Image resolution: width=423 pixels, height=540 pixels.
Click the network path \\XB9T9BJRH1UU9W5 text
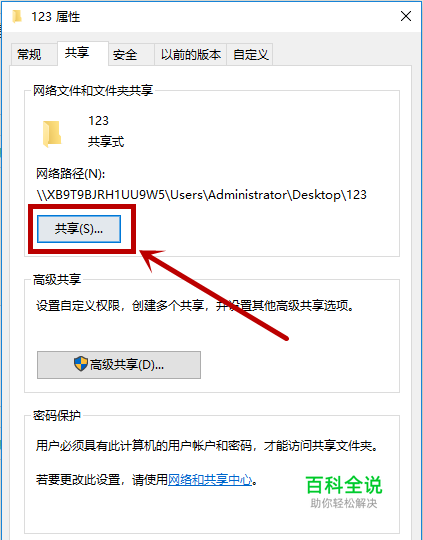point(202,195)
